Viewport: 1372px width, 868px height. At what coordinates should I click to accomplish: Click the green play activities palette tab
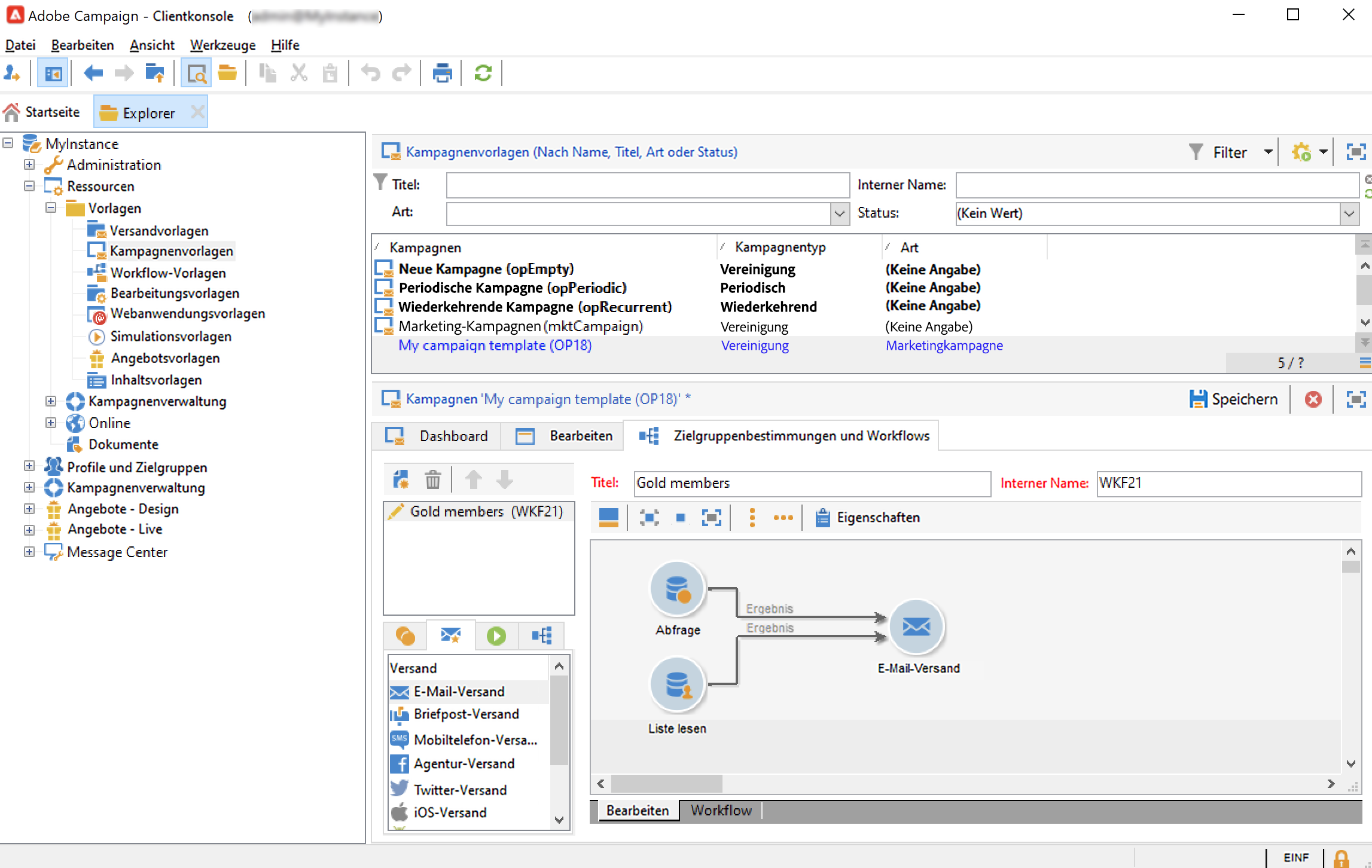tap(496, 635)
